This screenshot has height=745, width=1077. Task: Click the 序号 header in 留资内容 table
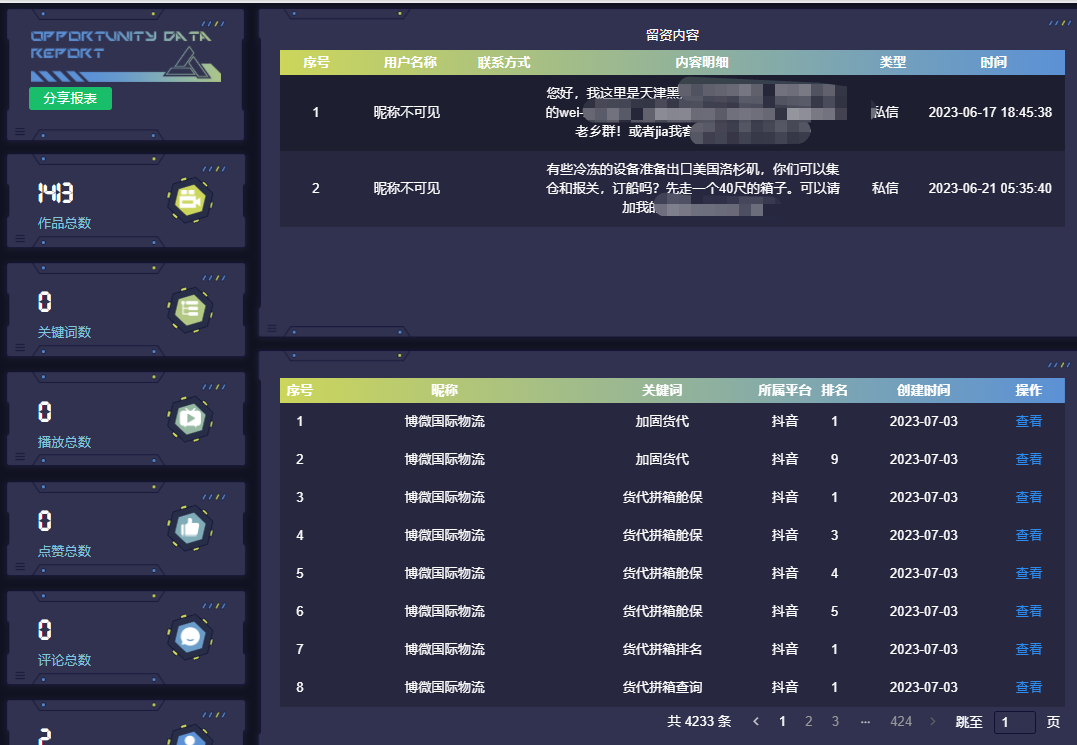point(316,62)
